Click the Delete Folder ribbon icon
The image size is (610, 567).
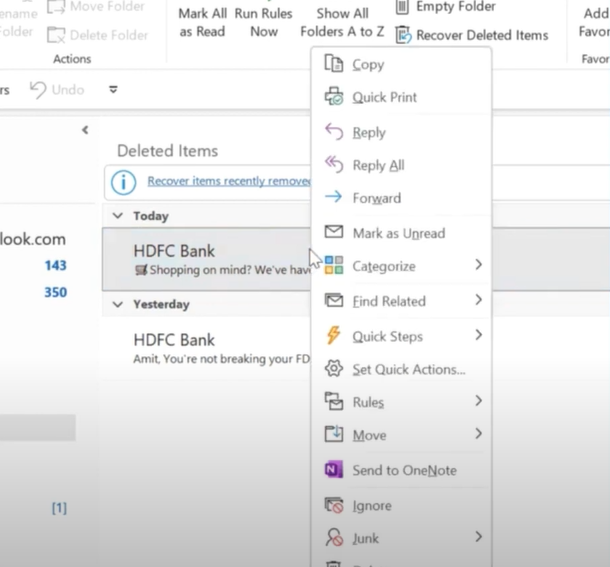(x=56, y=35)
